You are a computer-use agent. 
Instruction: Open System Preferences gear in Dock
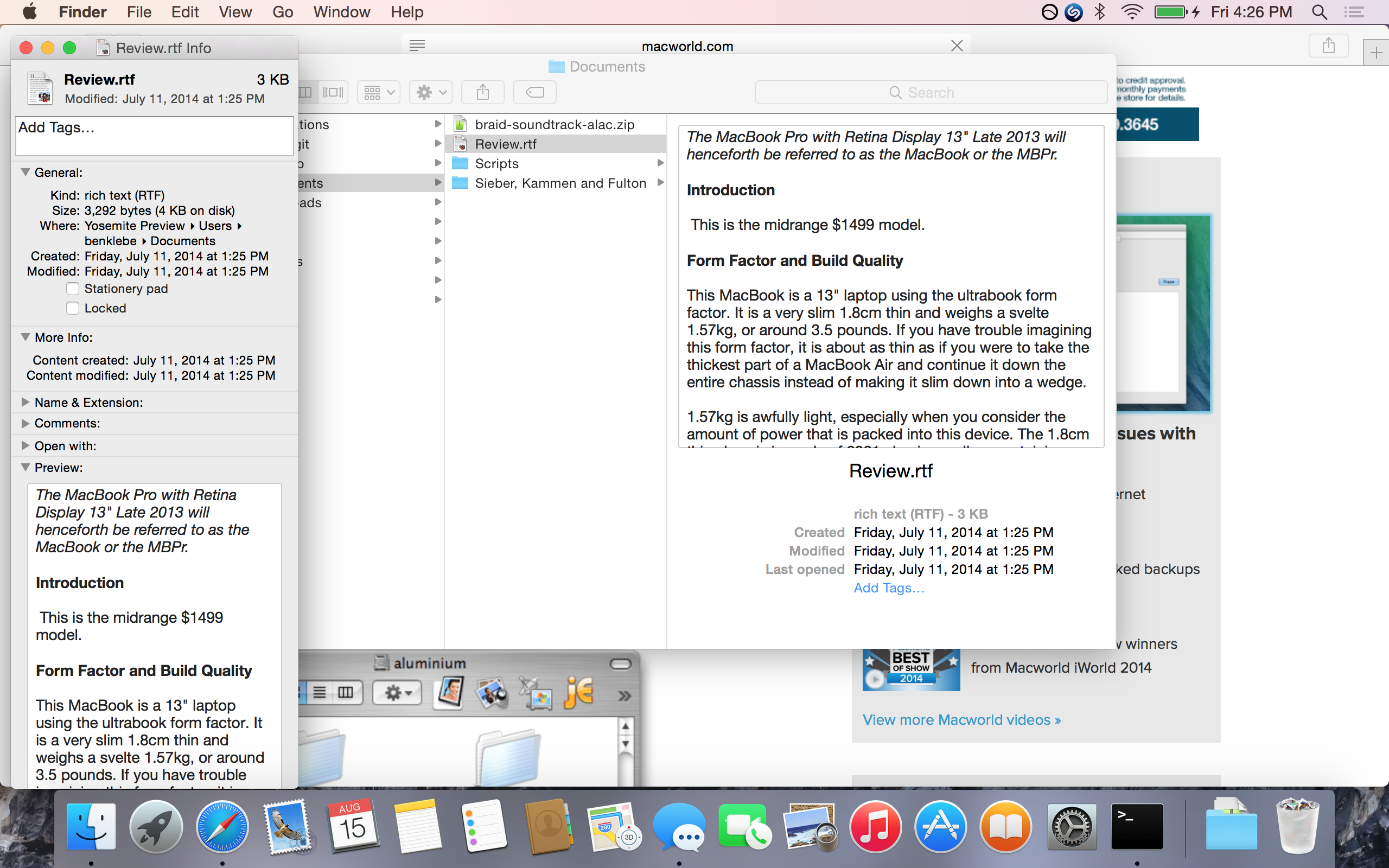1072,827
